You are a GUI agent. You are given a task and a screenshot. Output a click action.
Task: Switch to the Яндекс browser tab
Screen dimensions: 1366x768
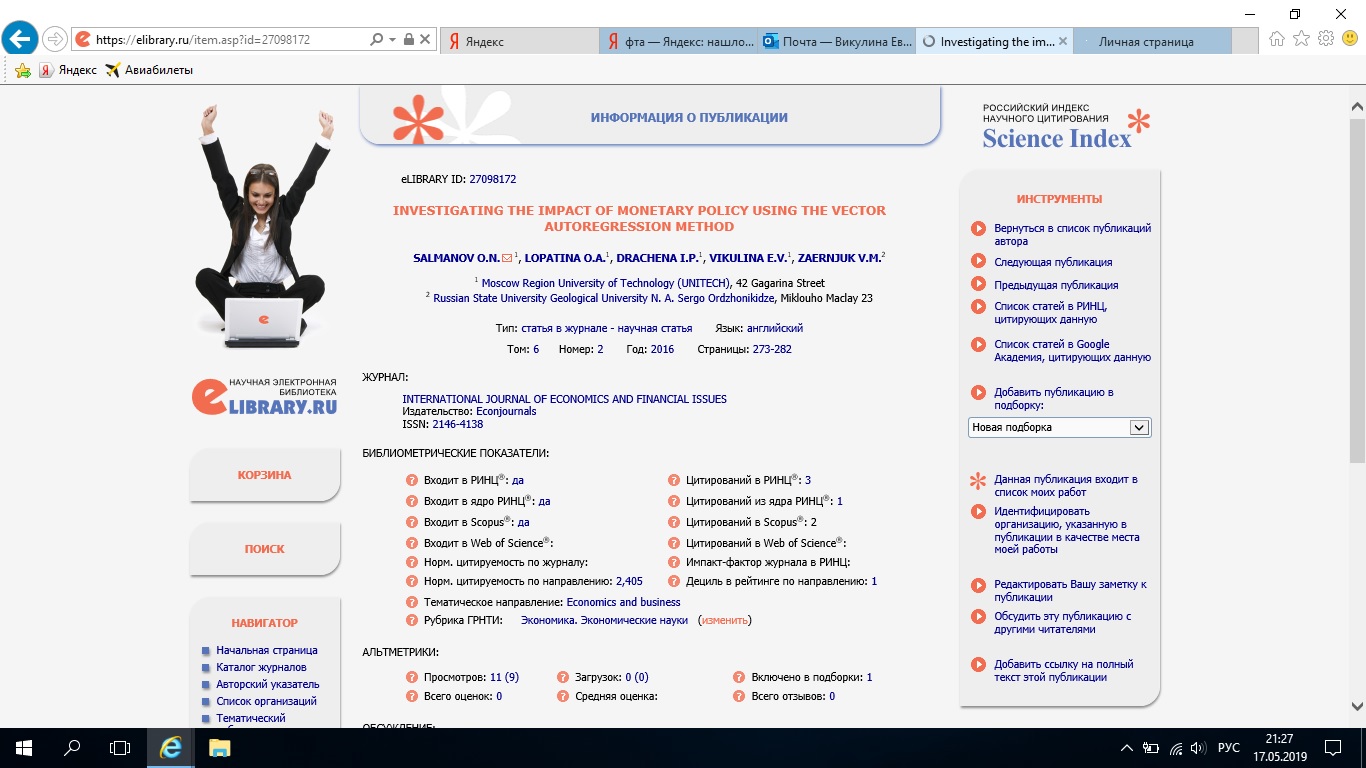(519, 41)
